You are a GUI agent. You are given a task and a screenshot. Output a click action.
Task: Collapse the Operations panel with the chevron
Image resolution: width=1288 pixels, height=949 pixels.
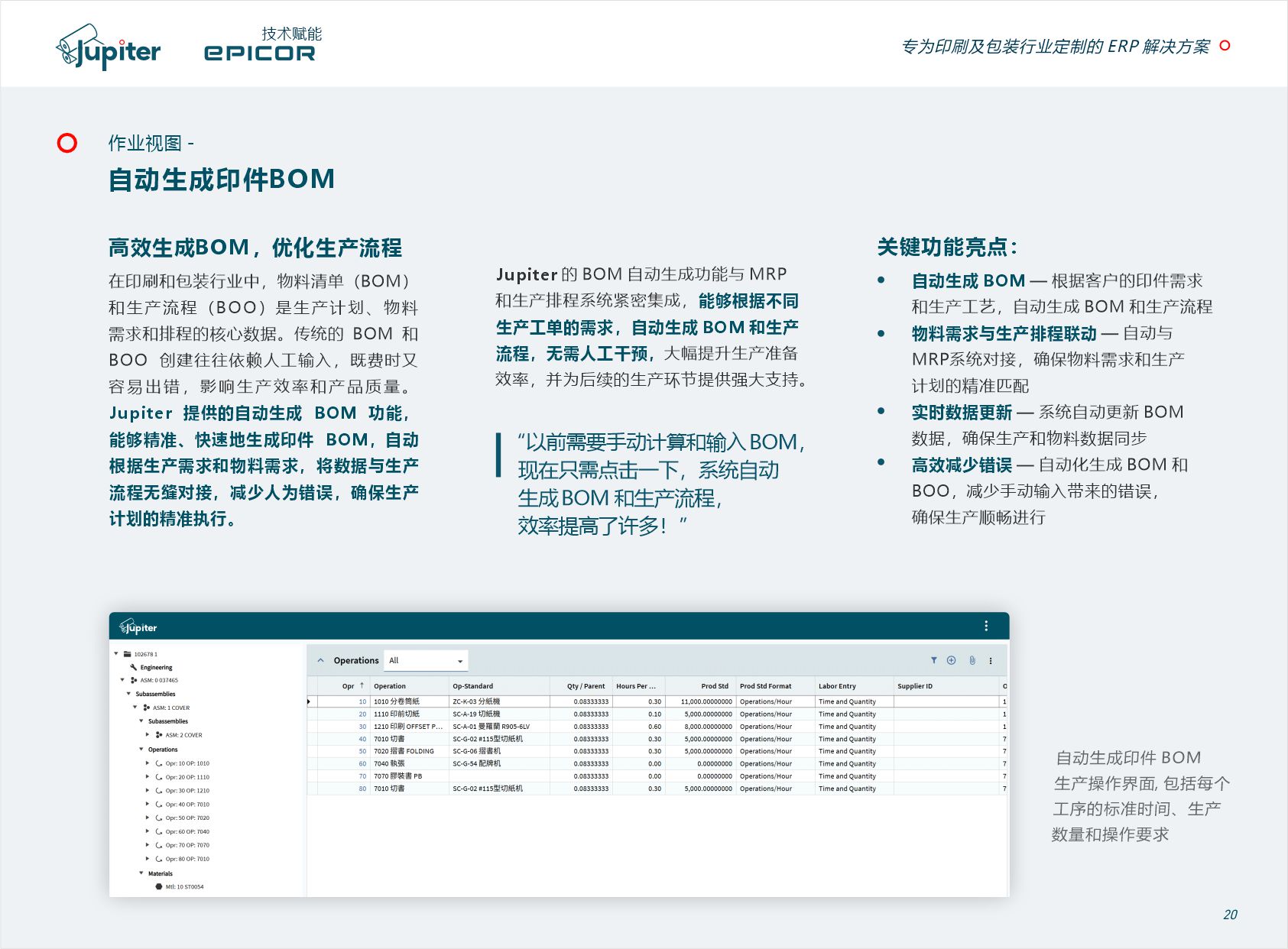point(321,661)
